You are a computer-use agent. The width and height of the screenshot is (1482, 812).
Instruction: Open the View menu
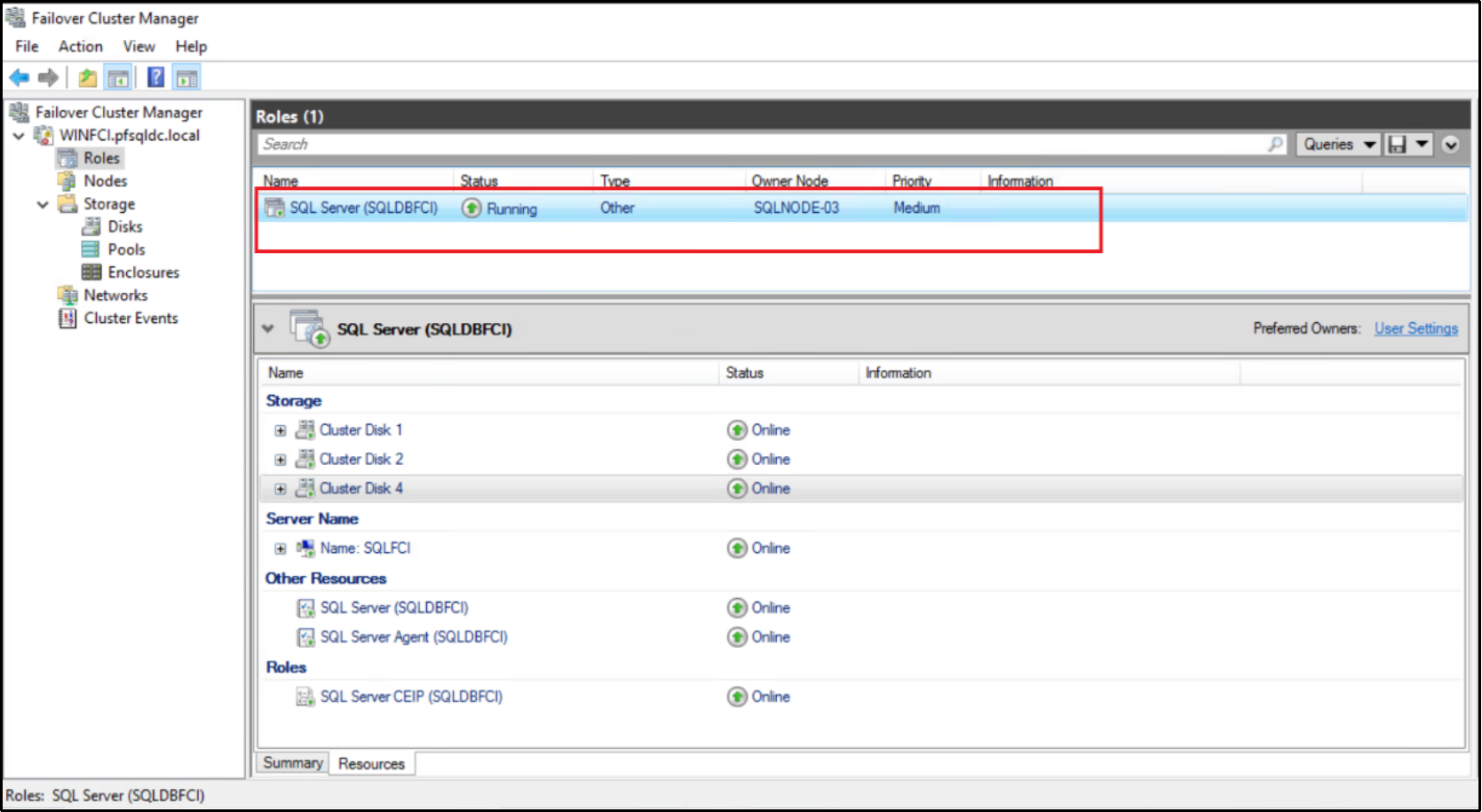coord(139,46)
